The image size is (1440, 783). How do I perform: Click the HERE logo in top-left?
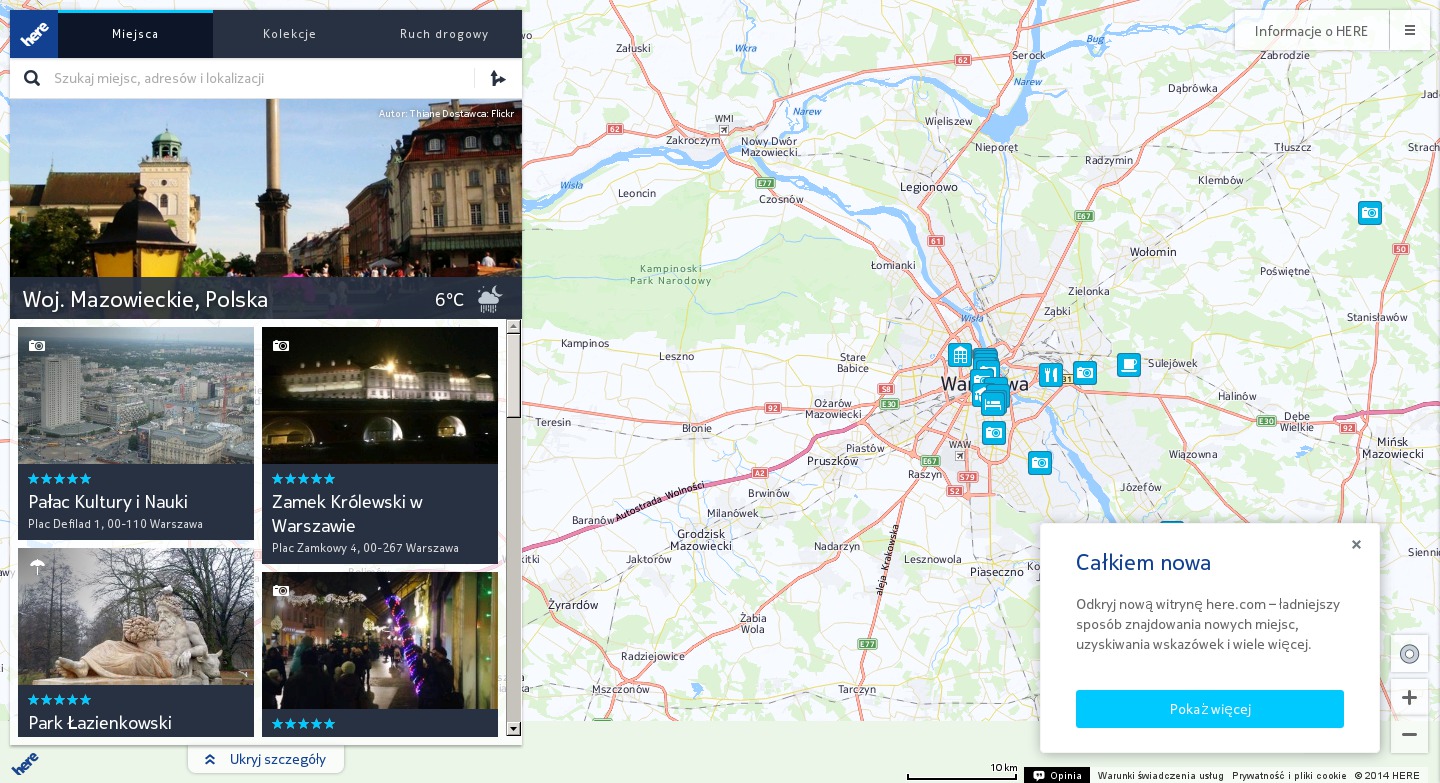[x=34, y=34]
